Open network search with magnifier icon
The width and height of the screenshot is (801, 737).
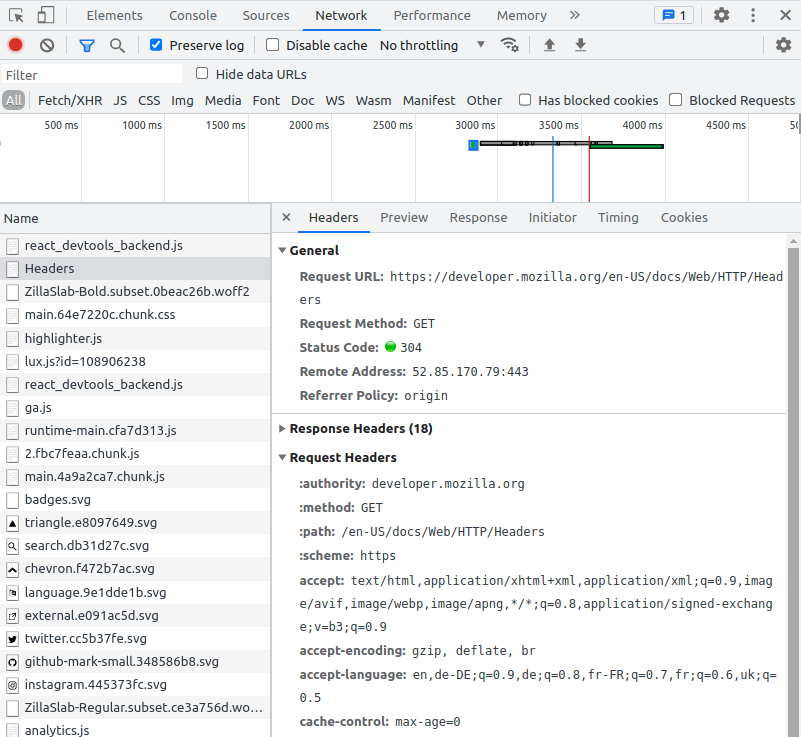pos(117,45)
